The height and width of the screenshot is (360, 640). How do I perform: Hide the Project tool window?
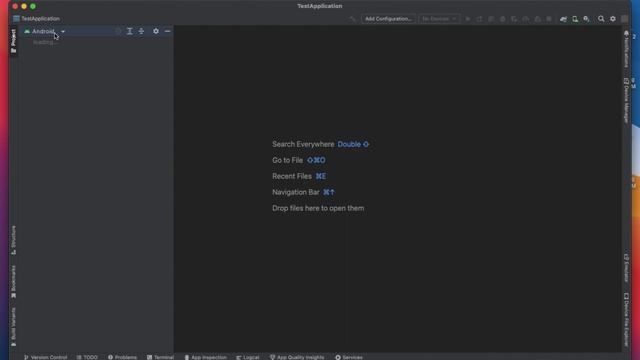pyautogui.click(x=167, y=31)
